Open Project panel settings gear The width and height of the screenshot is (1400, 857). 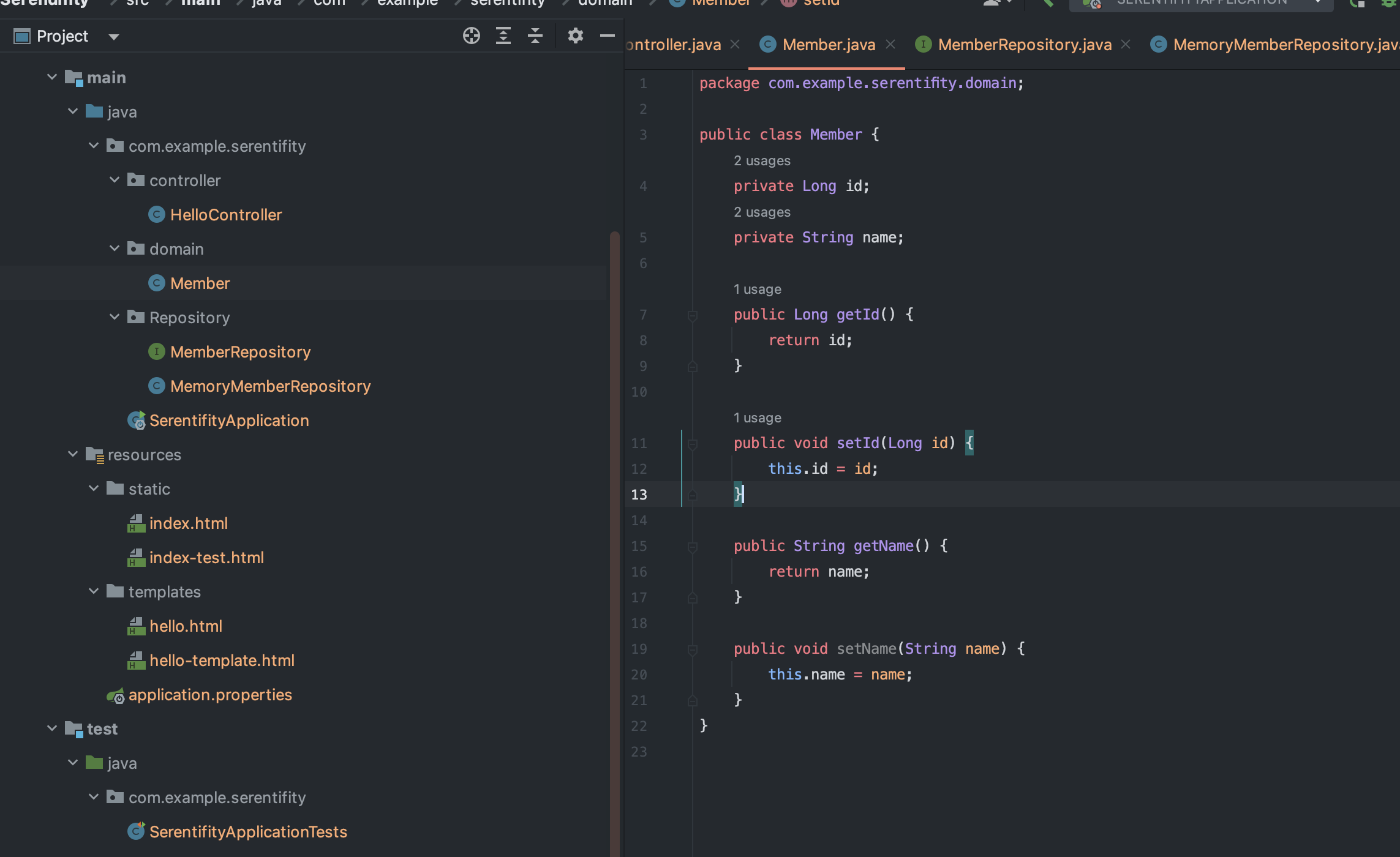(576, 36)
